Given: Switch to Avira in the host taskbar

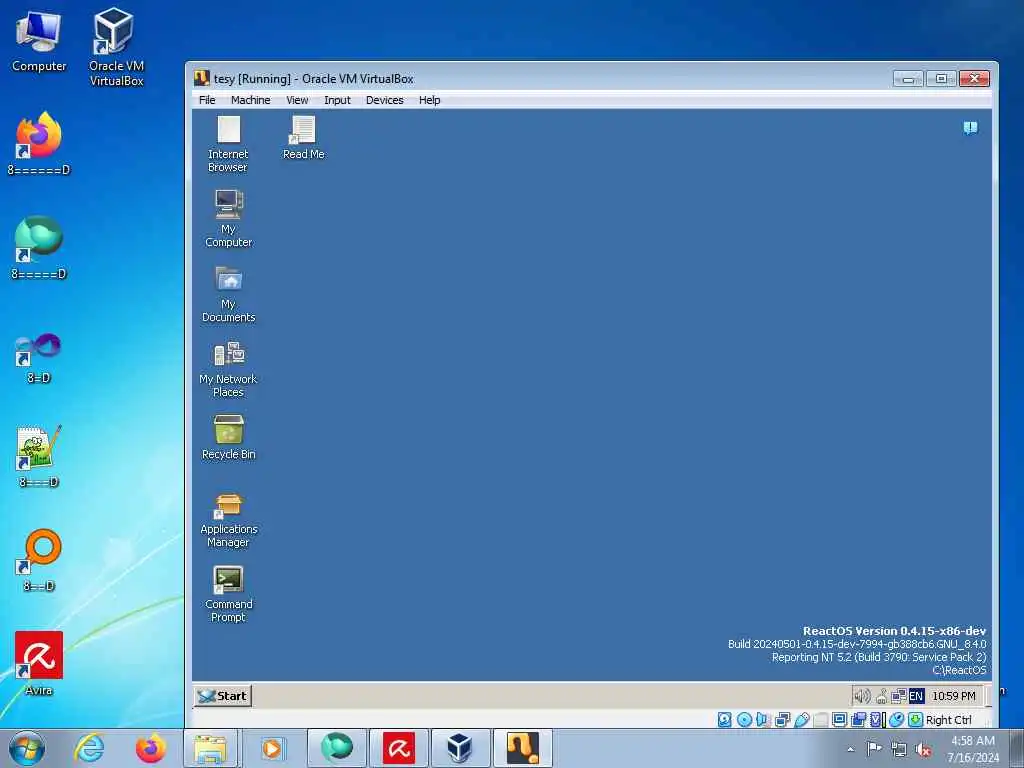Looking at the screenshot, I should [398, 748].
